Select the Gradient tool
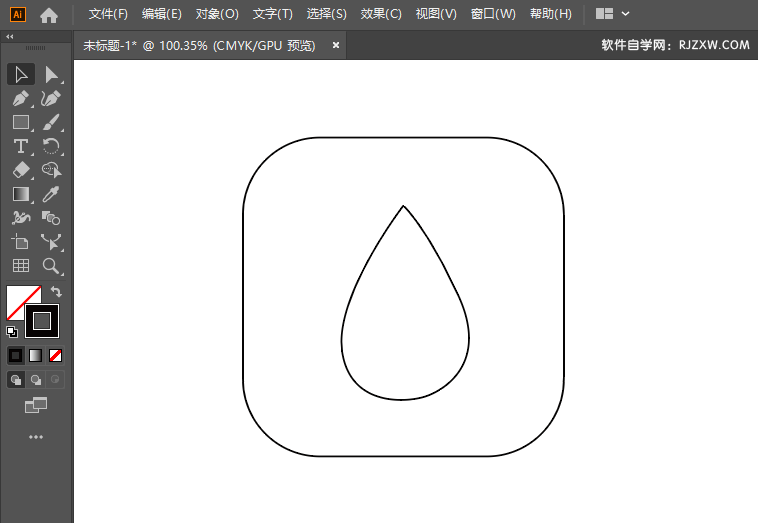Image resolution: width=758 pixels, height=523 pixels. pos(21,194)
